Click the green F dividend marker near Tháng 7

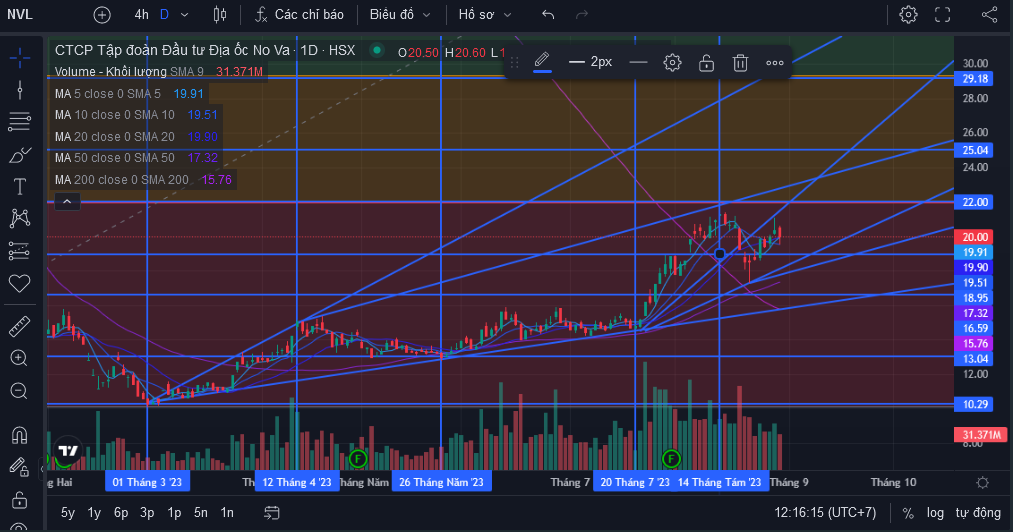pos(671,459)
